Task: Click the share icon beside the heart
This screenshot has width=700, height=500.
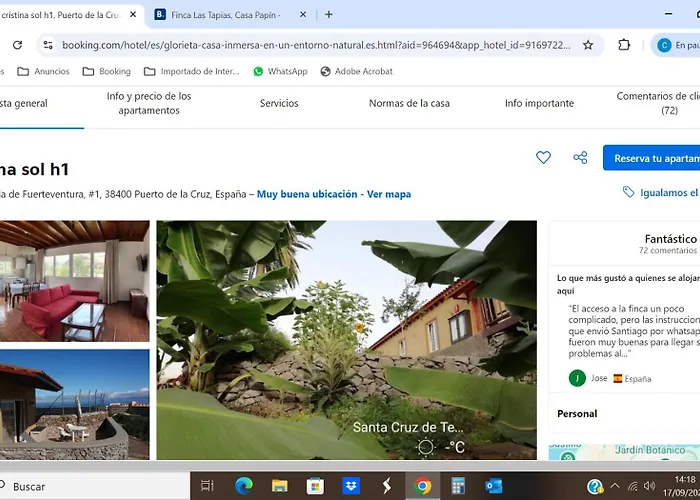Action: pyautogui.click(x=580, y=158)
